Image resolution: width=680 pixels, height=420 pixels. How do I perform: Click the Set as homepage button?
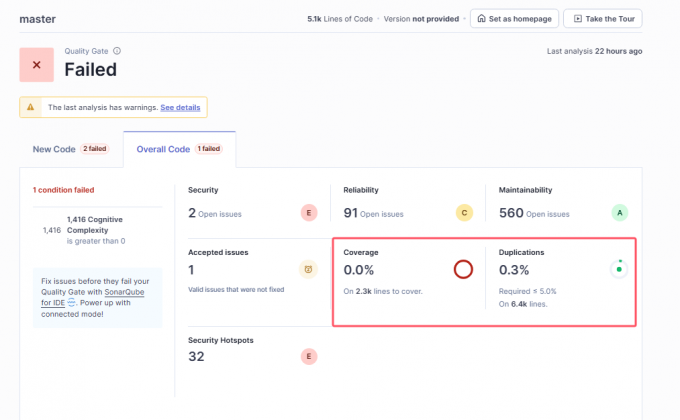[x=514, y=19]
